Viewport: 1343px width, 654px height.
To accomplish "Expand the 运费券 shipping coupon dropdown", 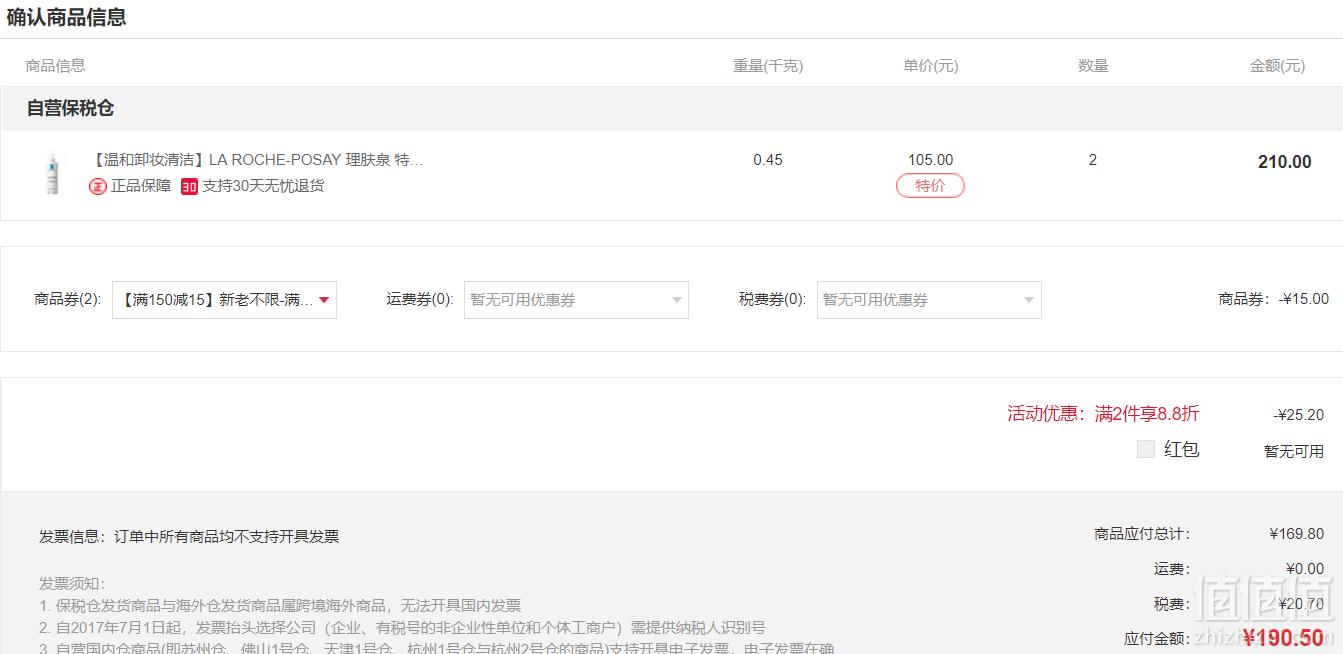I will pyautogui.click(x=576, y=300).
